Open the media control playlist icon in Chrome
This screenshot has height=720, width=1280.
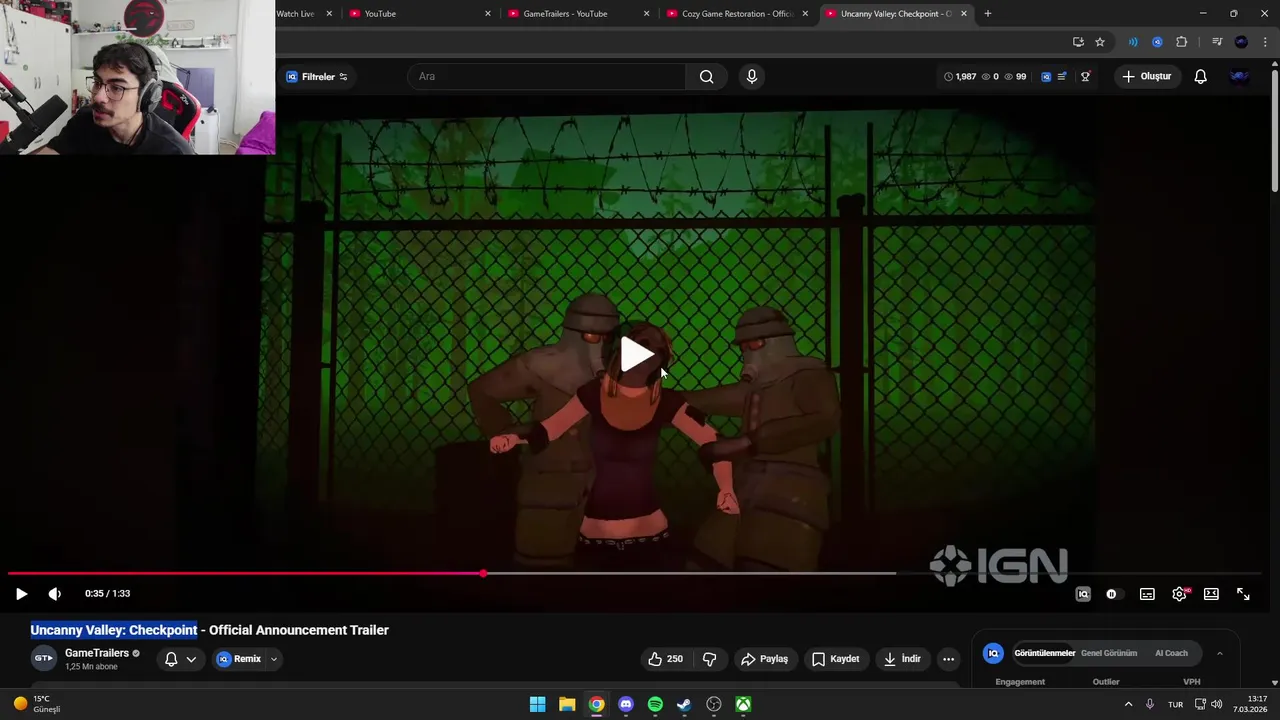(1217, 42)
